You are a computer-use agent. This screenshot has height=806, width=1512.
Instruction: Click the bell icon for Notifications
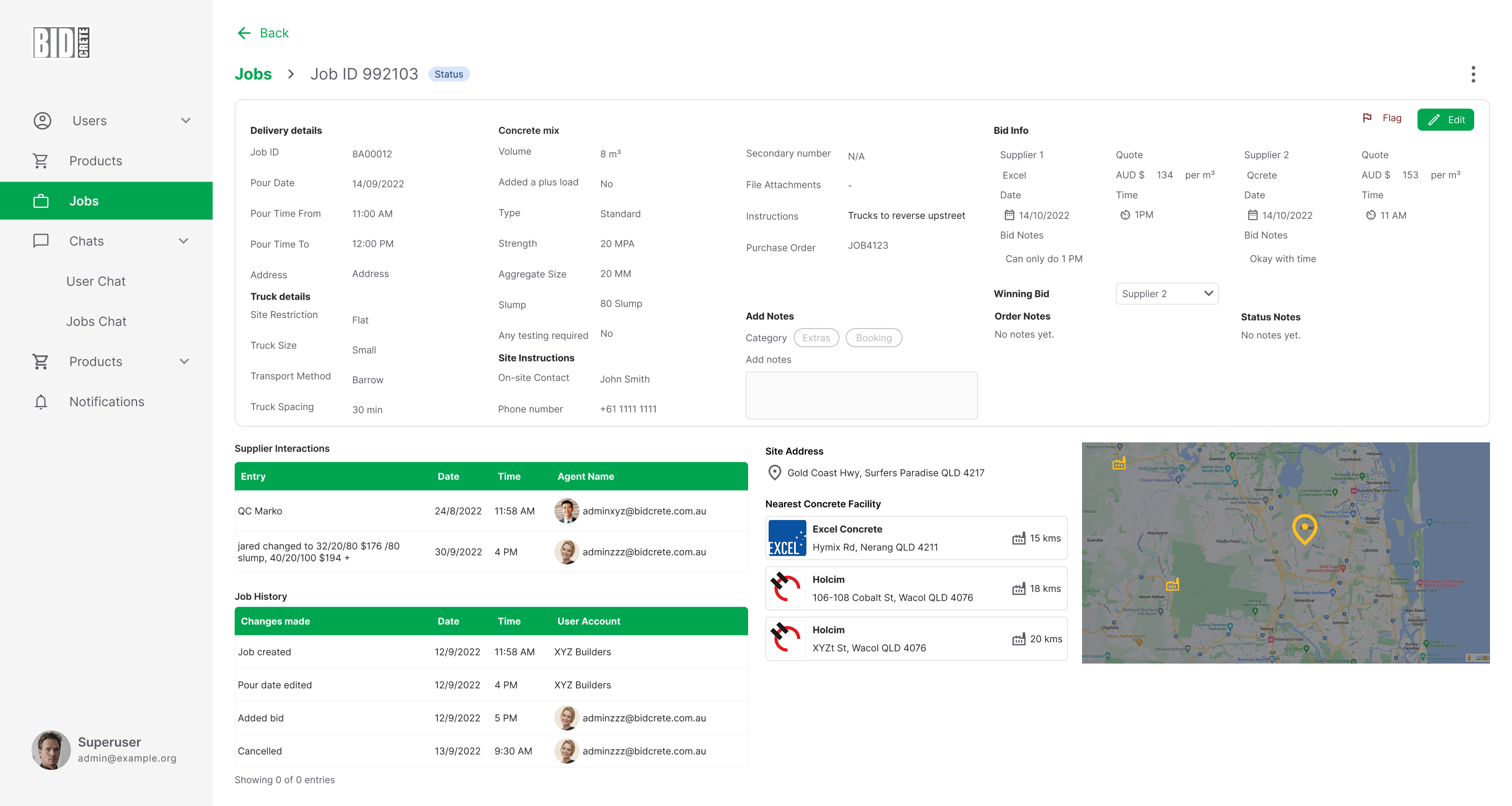41,401
